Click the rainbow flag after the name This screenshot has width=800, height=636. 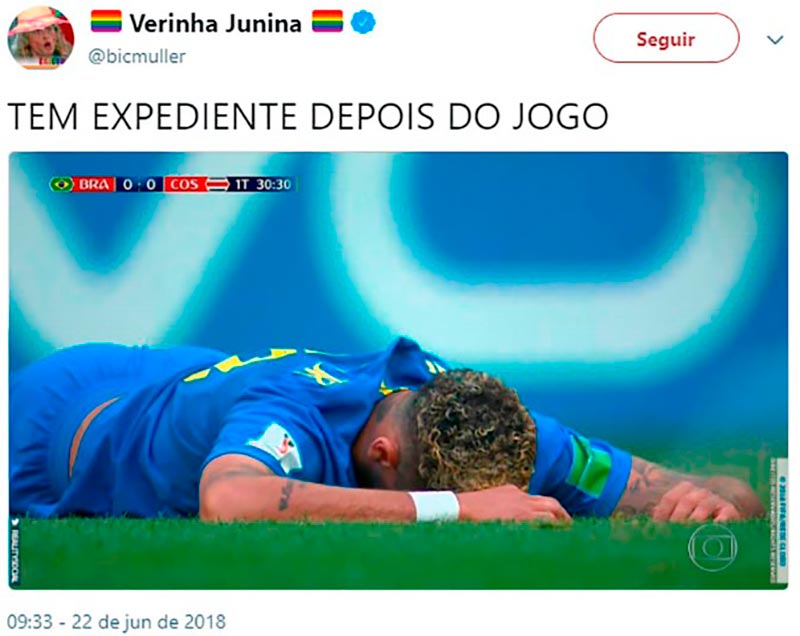328,21
